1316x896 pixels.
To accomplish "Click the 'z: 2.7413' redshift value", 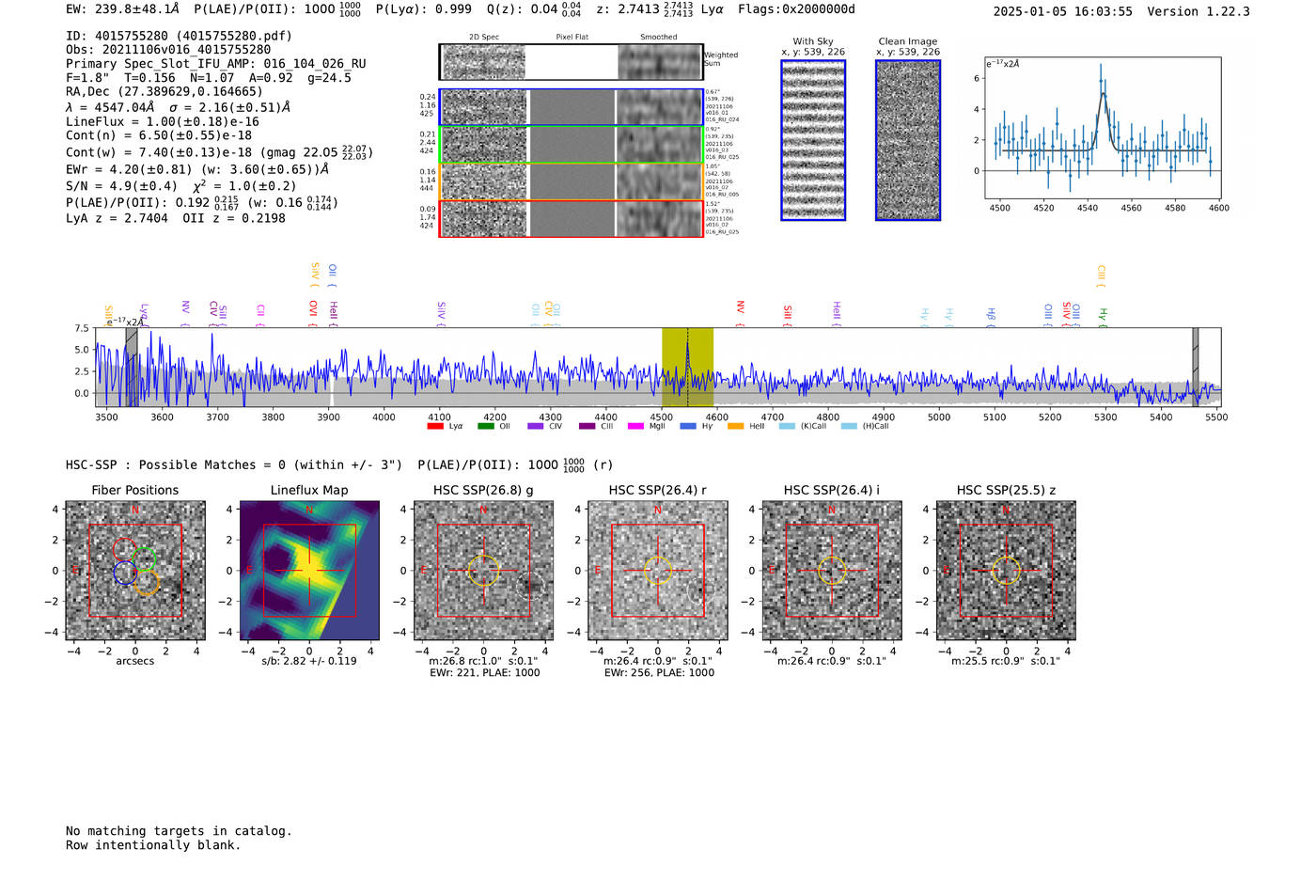I will click(645, 9).
